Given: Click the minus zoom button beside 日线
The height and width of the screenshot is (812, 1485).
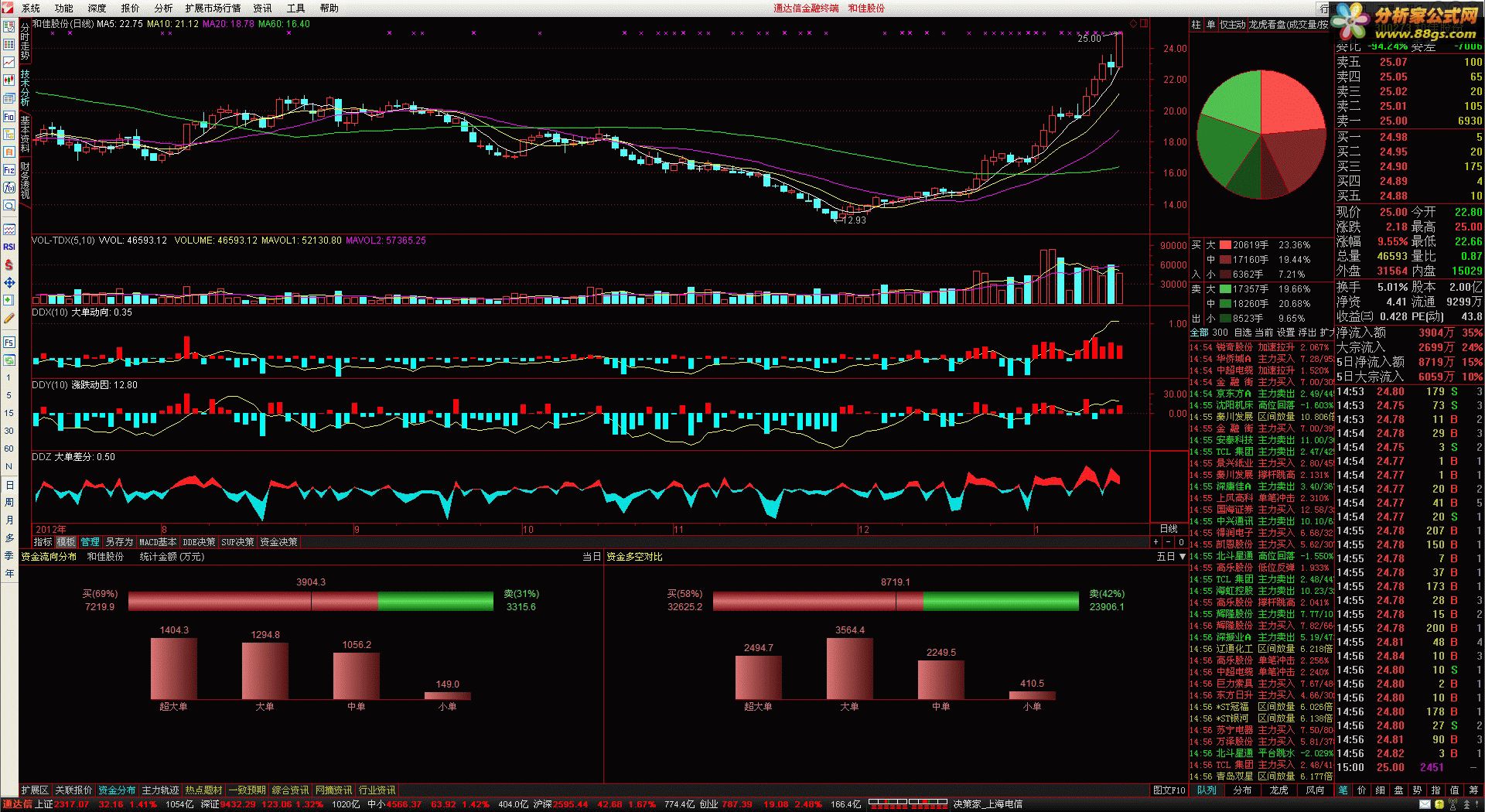Looking at the screenshot, I should pos(1169,542).
